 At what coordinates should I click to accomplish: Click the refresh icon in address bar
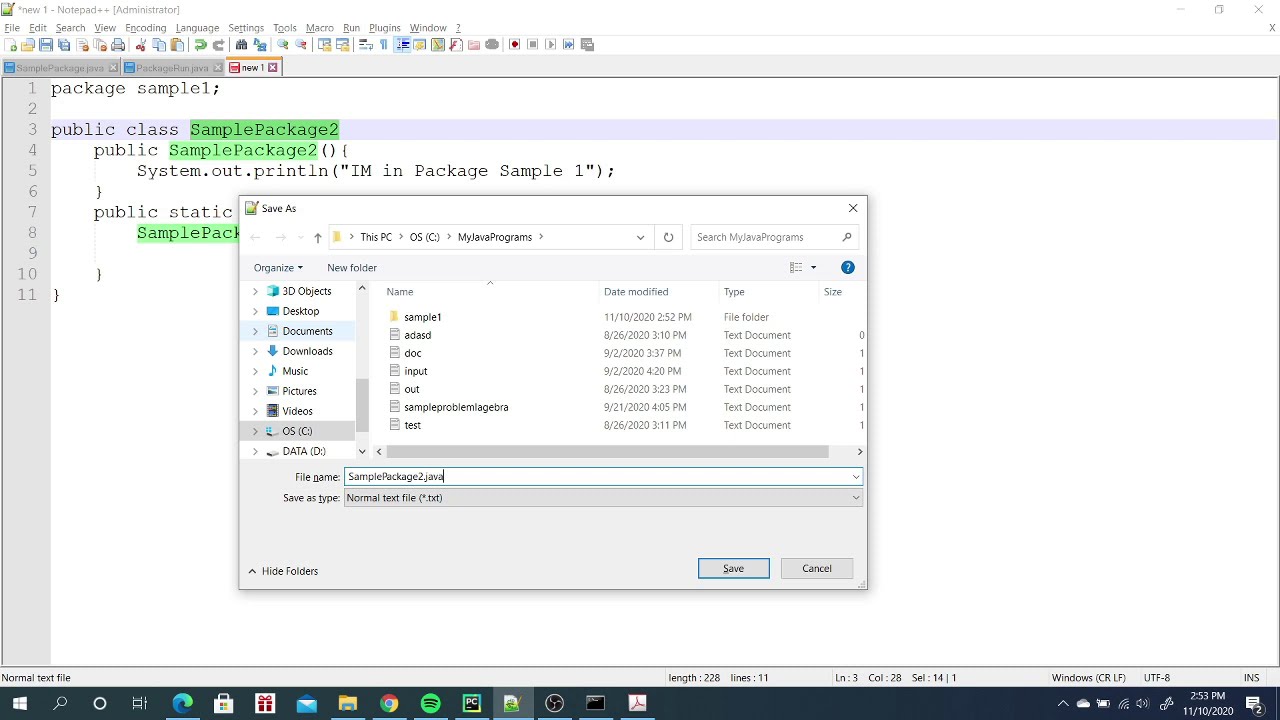(x=668, y=237)
